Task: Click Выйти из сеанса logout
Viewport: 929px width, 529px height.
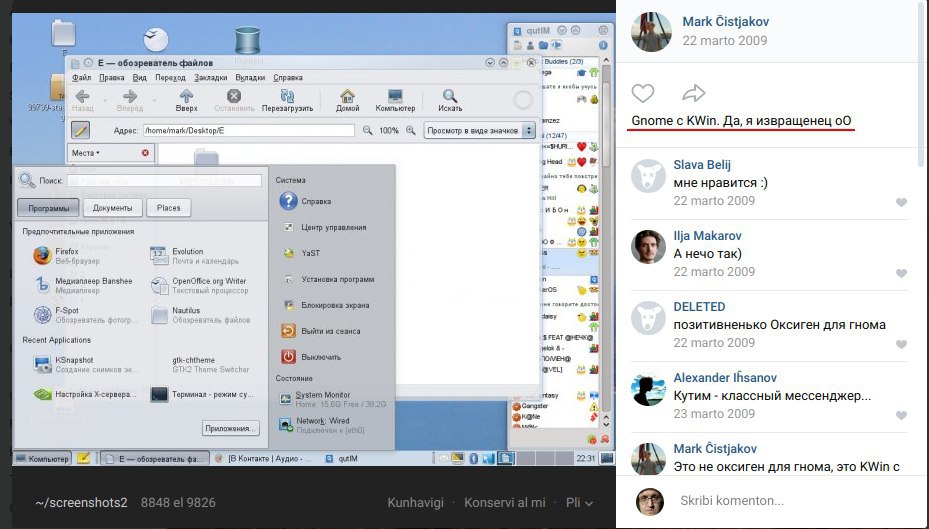Action: pos(321,331)
